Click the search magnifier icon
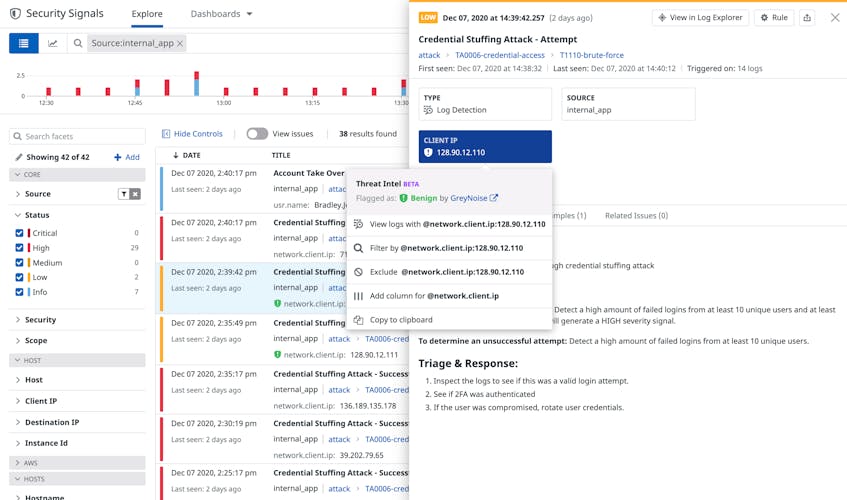Screen dimensions: 847x500 point(78,43)
